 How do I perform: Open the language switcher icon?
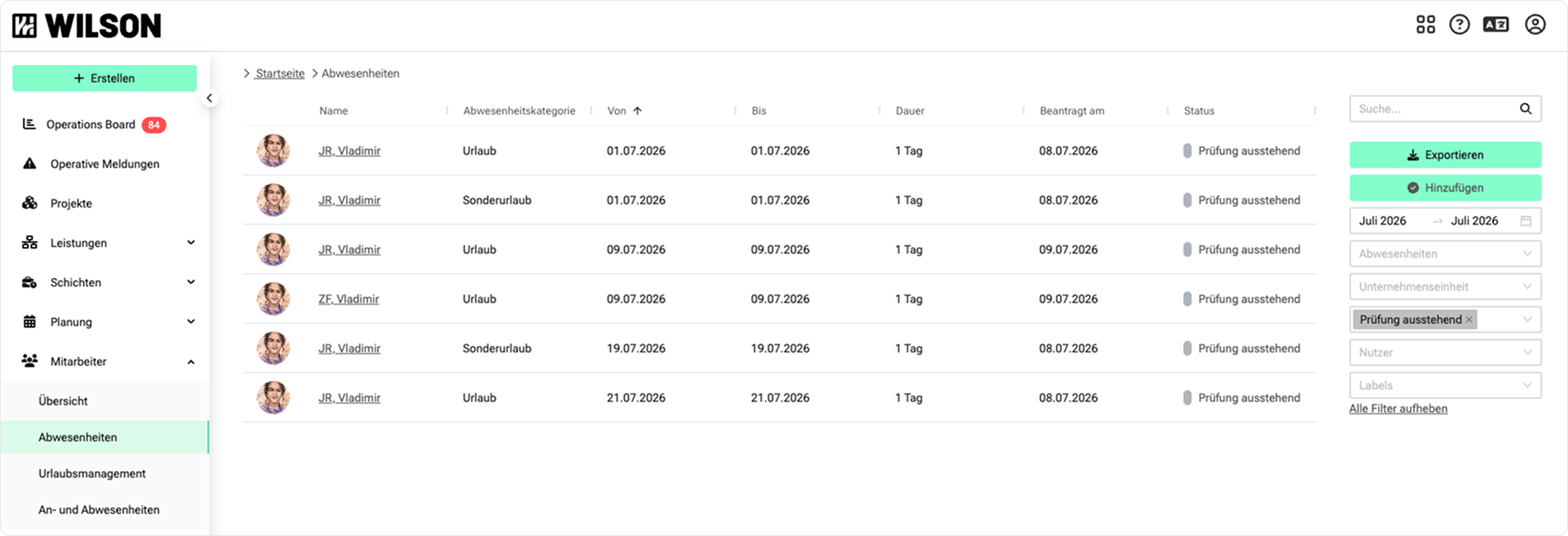(x=1496, y=25)
